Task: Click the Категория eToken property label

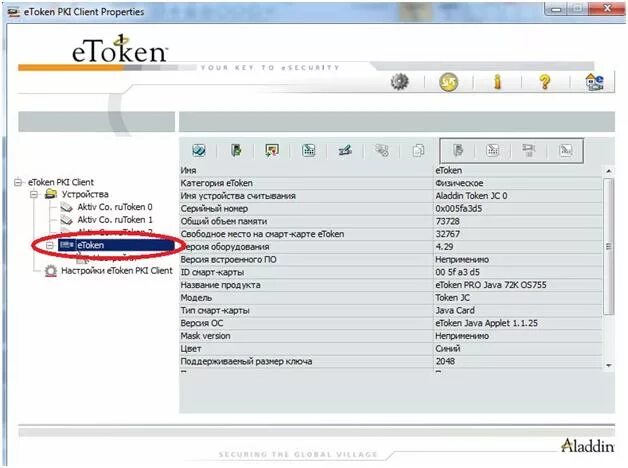Action: 217,183
